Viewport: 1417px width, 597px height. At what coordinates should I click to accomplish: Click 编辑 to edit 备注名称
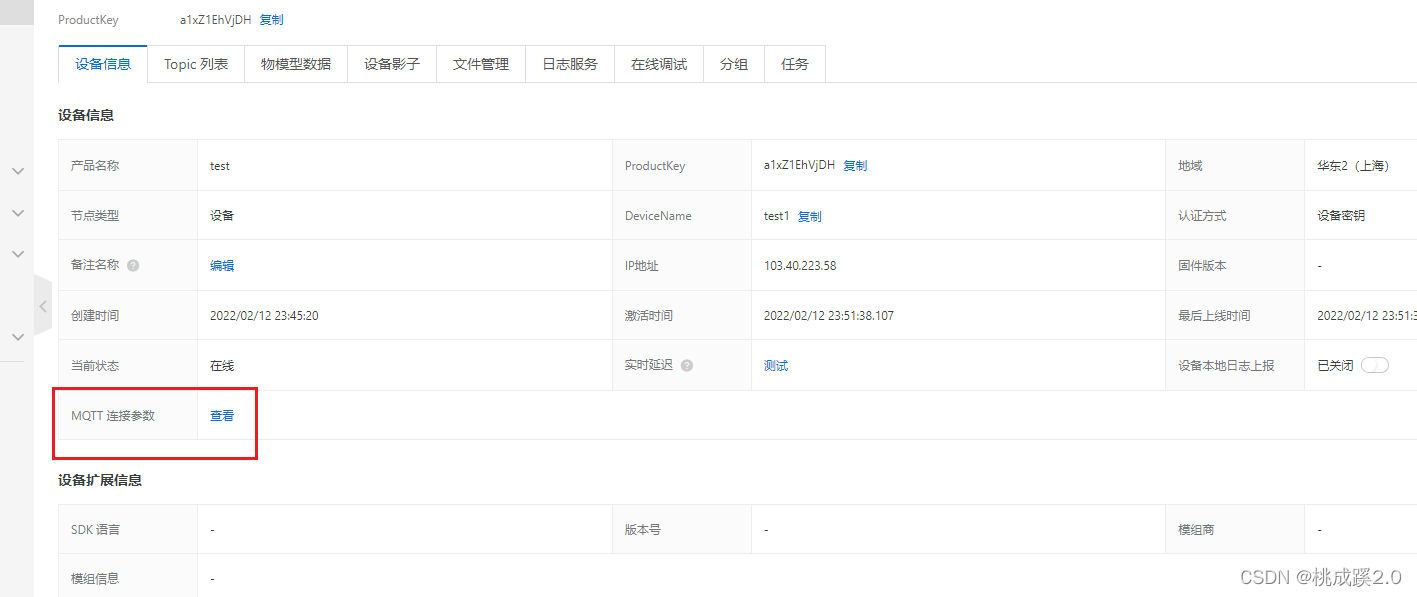pos(222,266)
